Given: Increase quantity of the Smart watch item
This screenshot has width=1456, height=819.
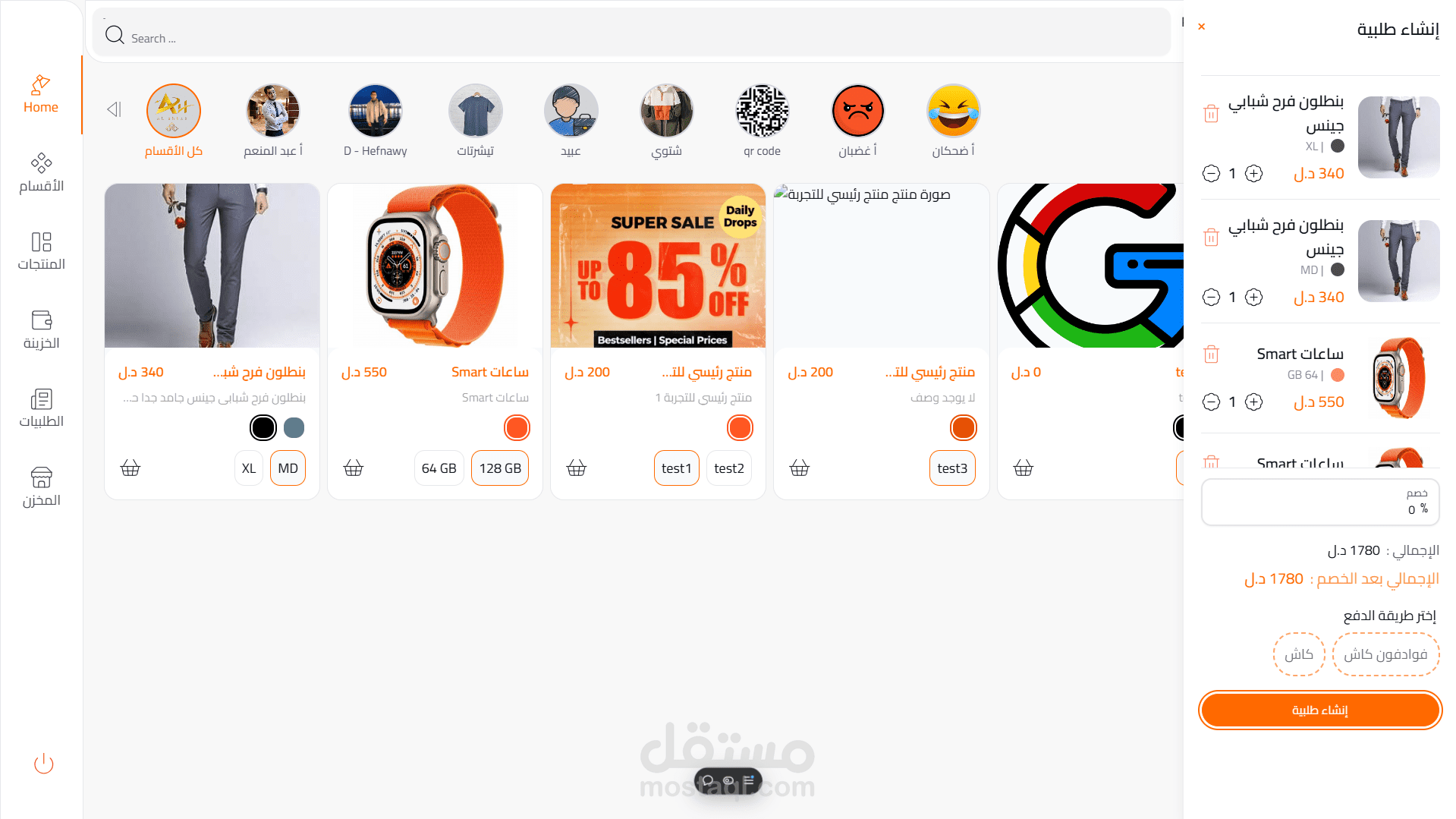Looking at the screenshot, I should [x=1254, y=402].
